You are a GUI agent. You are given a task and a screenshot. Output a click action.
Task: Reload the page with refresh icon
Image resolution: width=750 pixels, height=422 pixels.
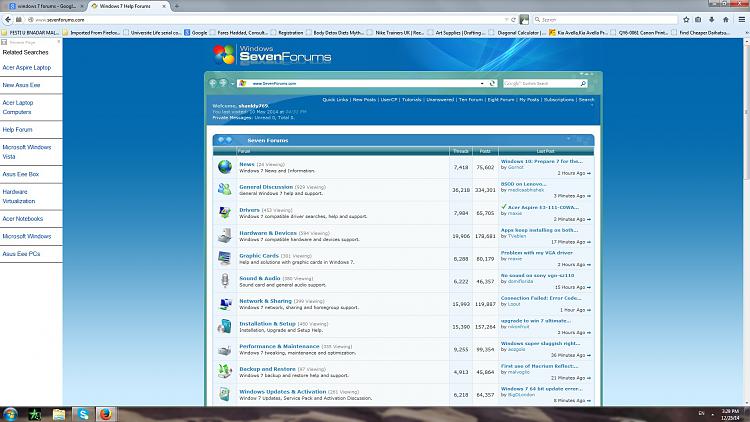[513, 20]
